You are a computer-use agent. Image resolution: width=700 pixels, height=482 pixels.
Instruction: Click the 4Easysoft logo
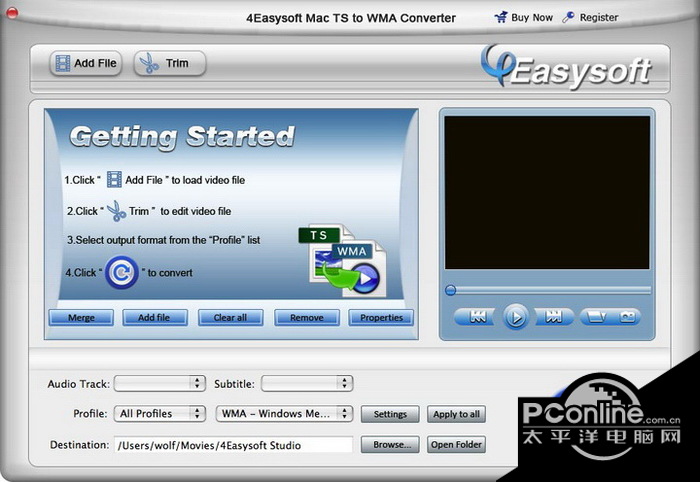click(x=566, y=68)
